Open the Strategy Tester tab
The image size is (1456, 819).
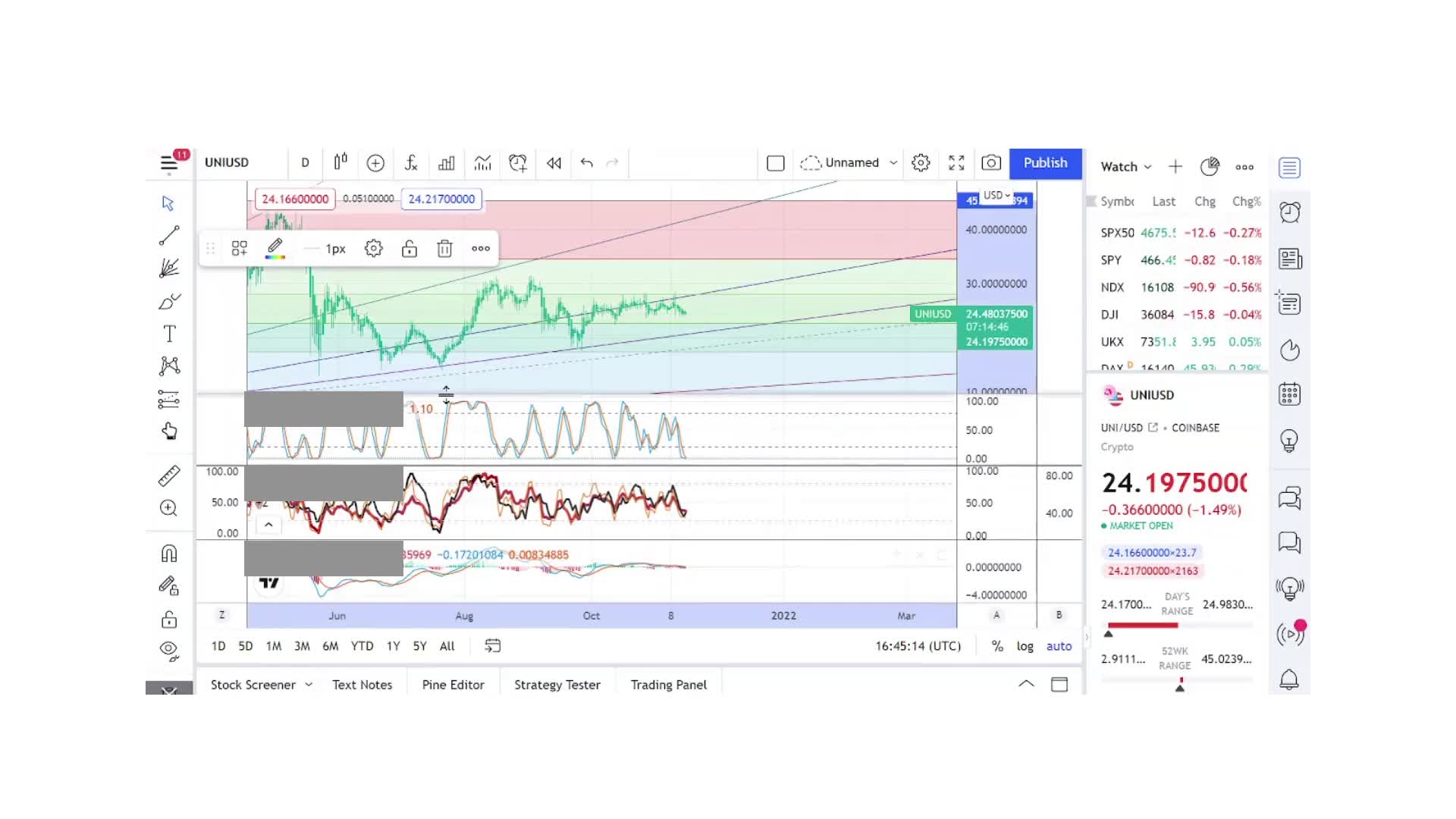tap(557, 685)
